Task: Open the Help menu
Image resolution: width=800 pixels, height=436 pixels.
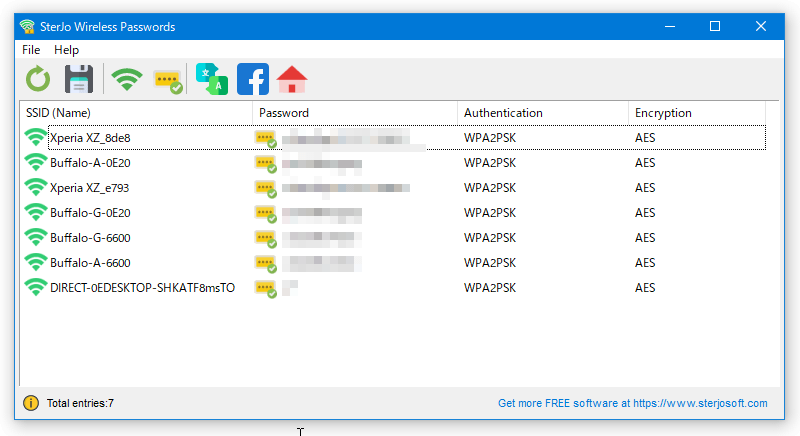Action: [x=66, y=50]
